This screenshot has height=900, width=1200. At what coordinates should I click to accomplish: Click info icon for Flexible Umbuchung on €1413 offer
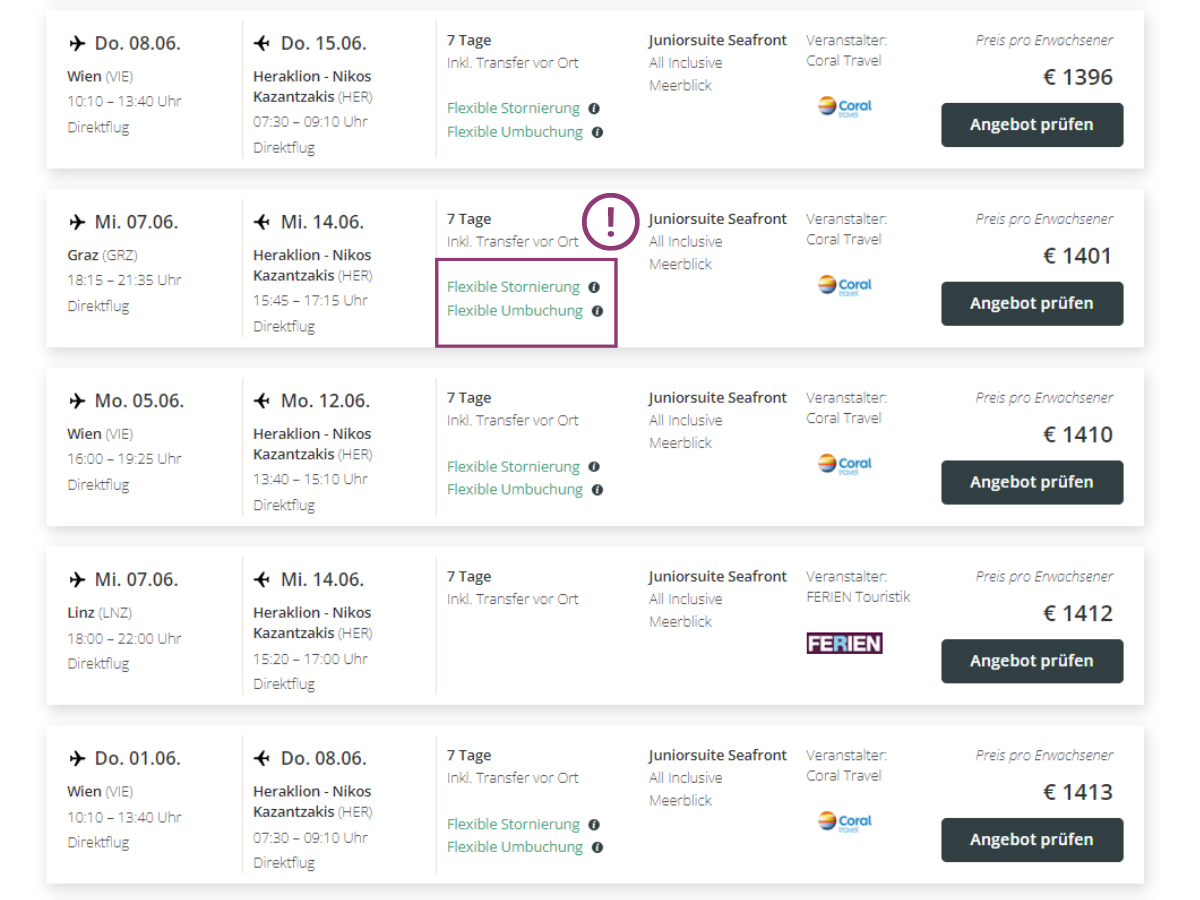pos(597,847)
